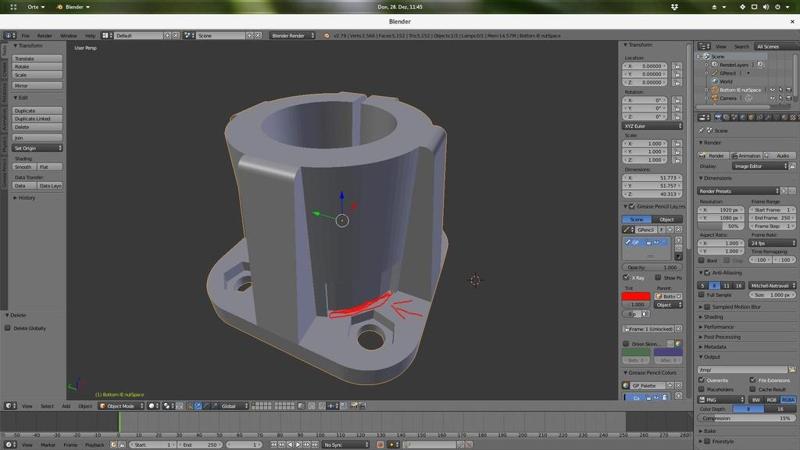Click the Duplicate Linked button
800x450 pixels.
[39, 119]
